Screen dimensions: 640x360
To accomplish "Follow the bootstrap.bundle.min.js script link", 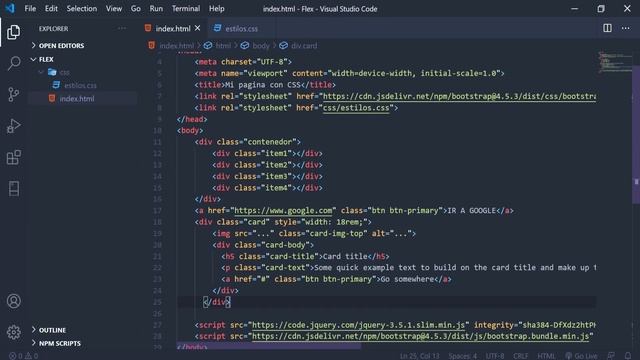I will [x=420, y=336].
